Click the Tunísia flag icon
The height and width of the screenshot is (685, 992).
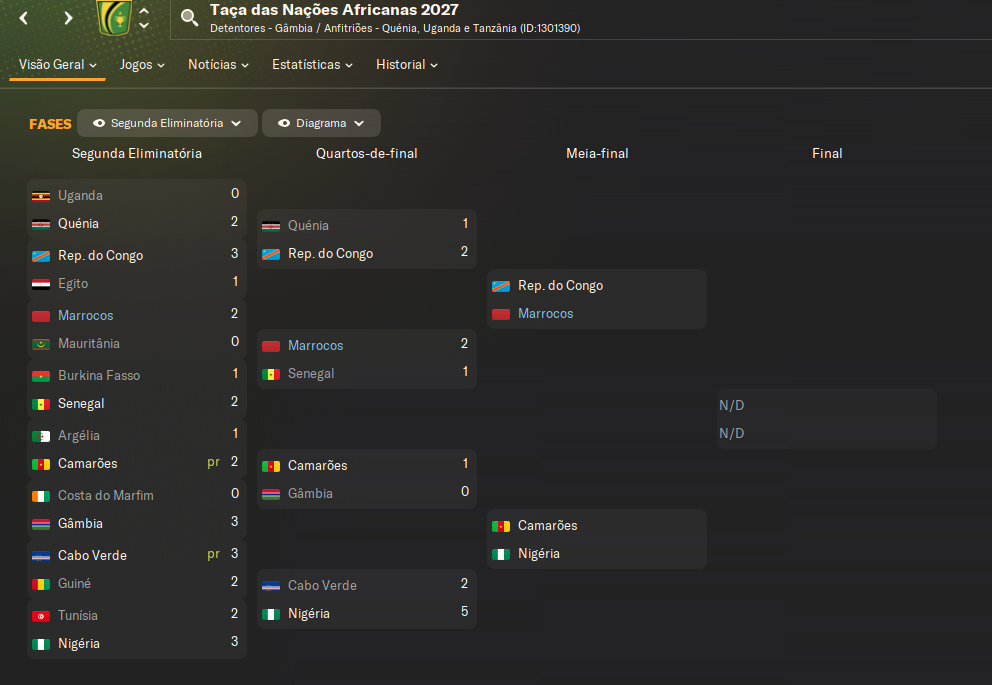tap(41, 616)
